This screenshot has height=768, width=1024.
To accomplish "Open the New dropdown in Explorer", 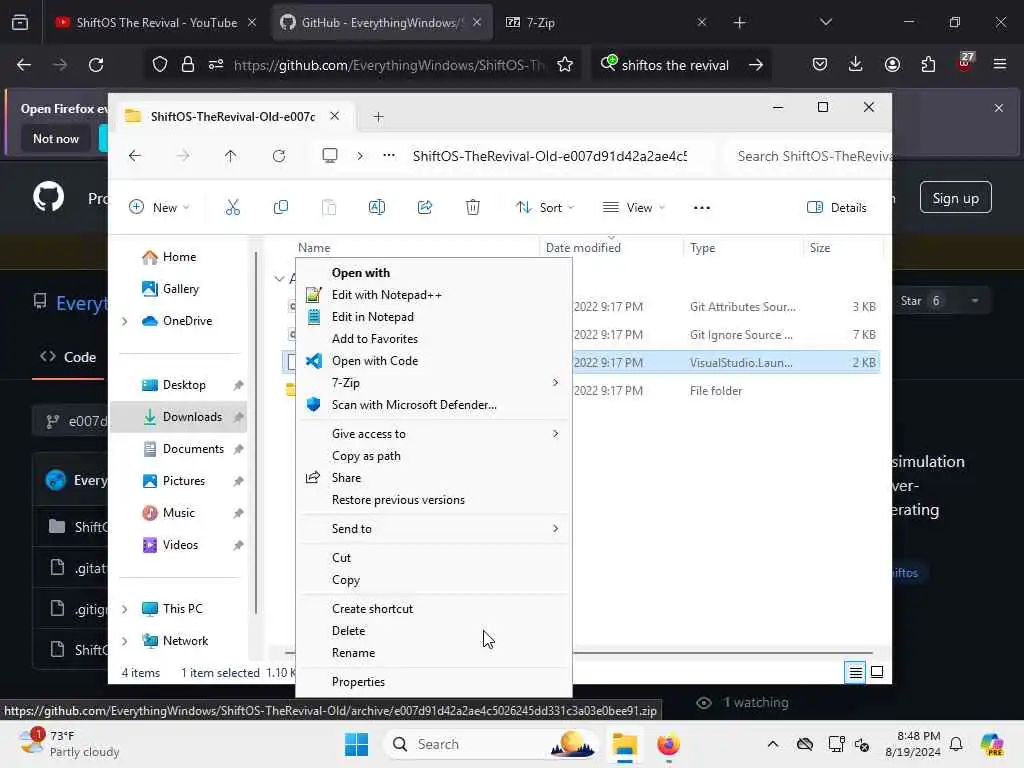I will pyautogui.click(x=159, y=208).
